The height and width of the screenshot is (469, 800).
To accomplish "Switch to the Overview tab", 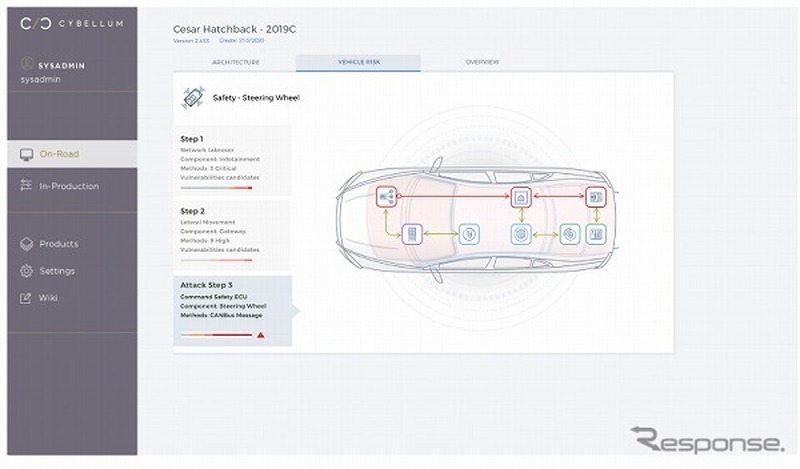I will (482, 63).
